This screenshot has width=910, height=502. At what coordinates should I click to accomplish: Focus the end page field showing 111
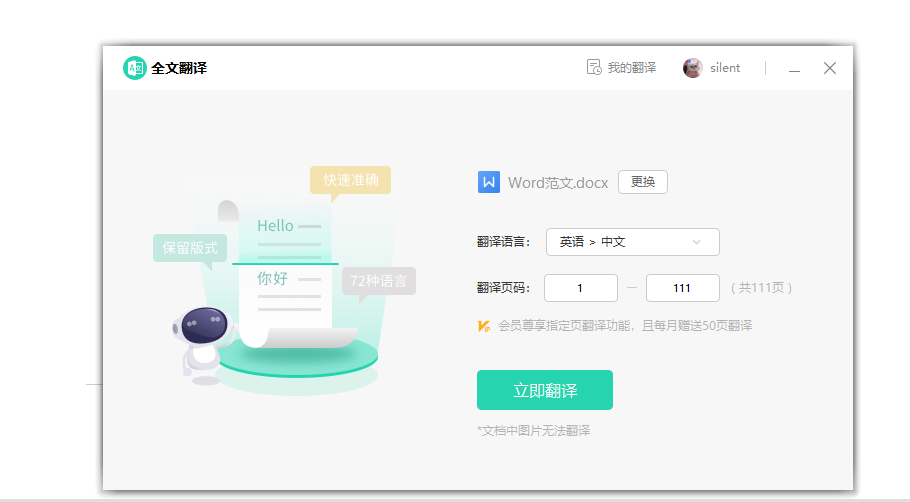[682, 288]
